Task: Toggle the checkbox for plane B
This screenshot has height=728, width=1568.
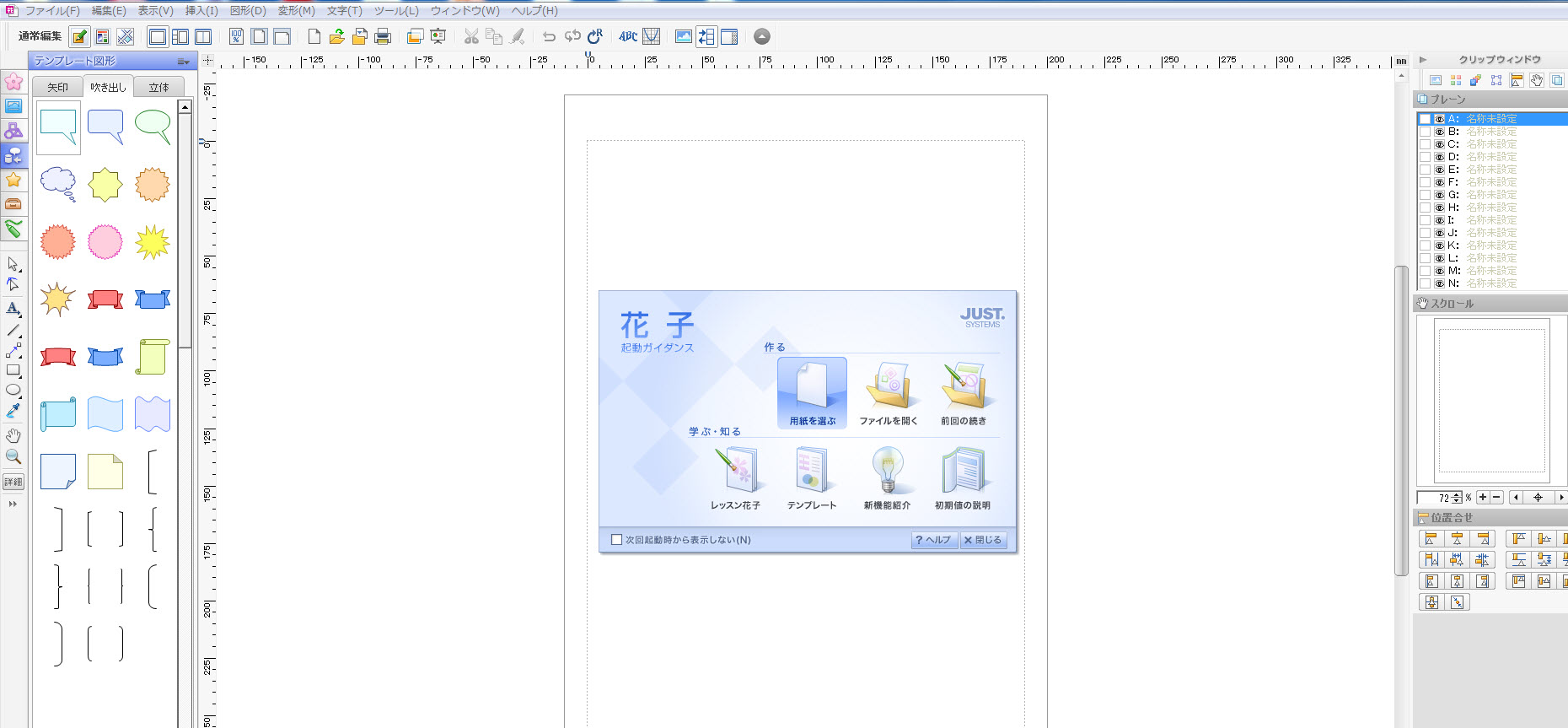Action: tap(1425, 132)
